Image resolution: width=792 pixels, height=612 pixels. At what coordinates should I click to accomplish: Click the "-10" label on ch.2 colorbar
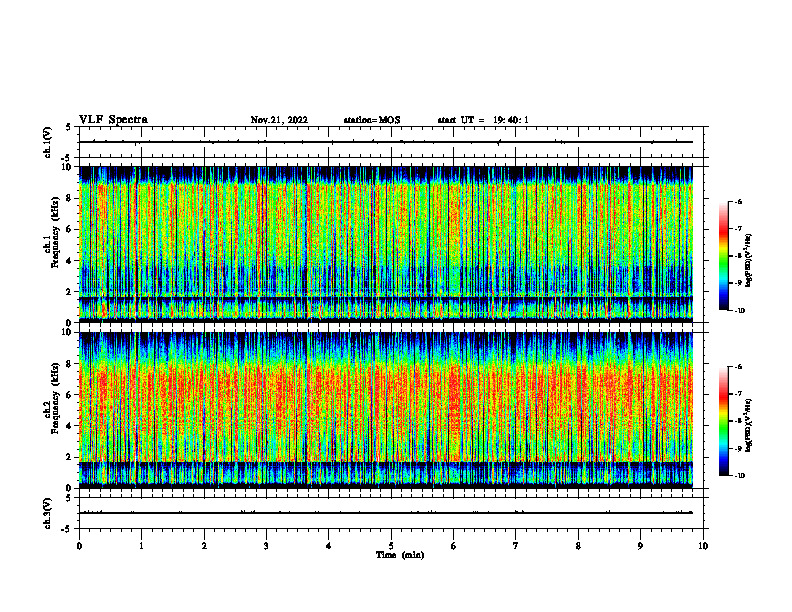tap(739, 476)
